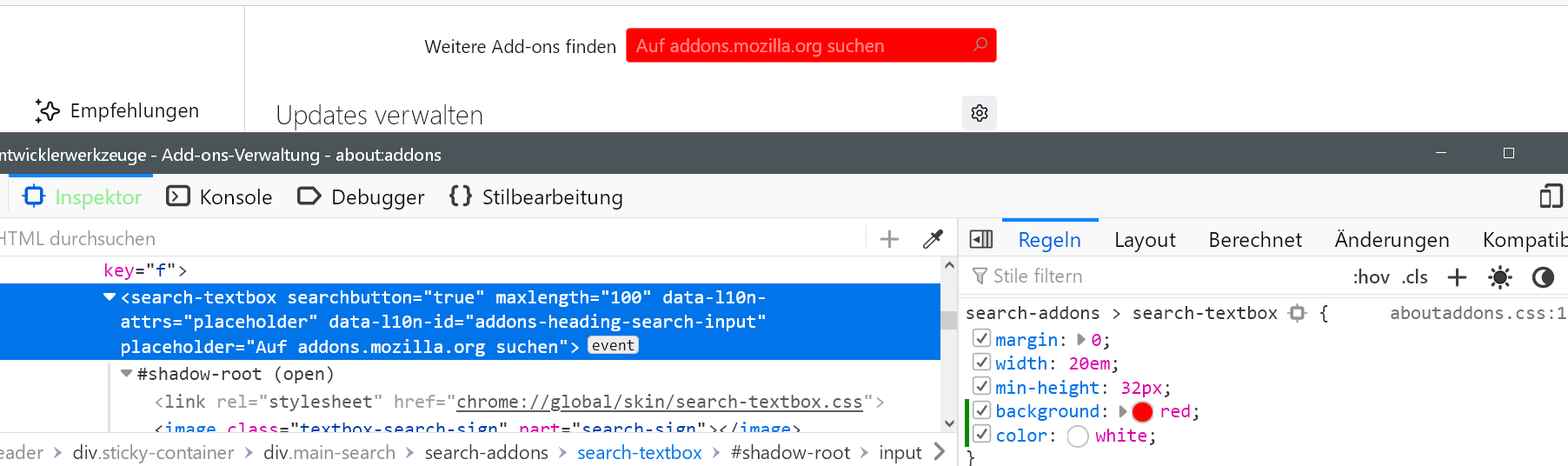Uncheck the margin property checkbox
This screenshot has height=466, width=1568.
(982, 339)
